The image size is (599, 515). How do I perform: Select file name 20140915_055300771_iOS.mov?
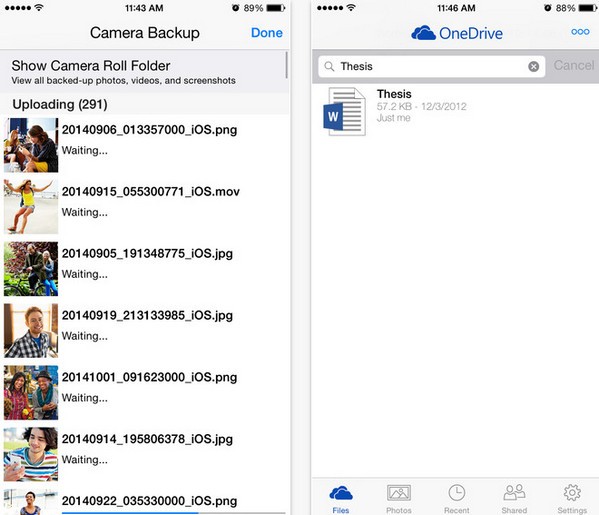pos(151,191)
